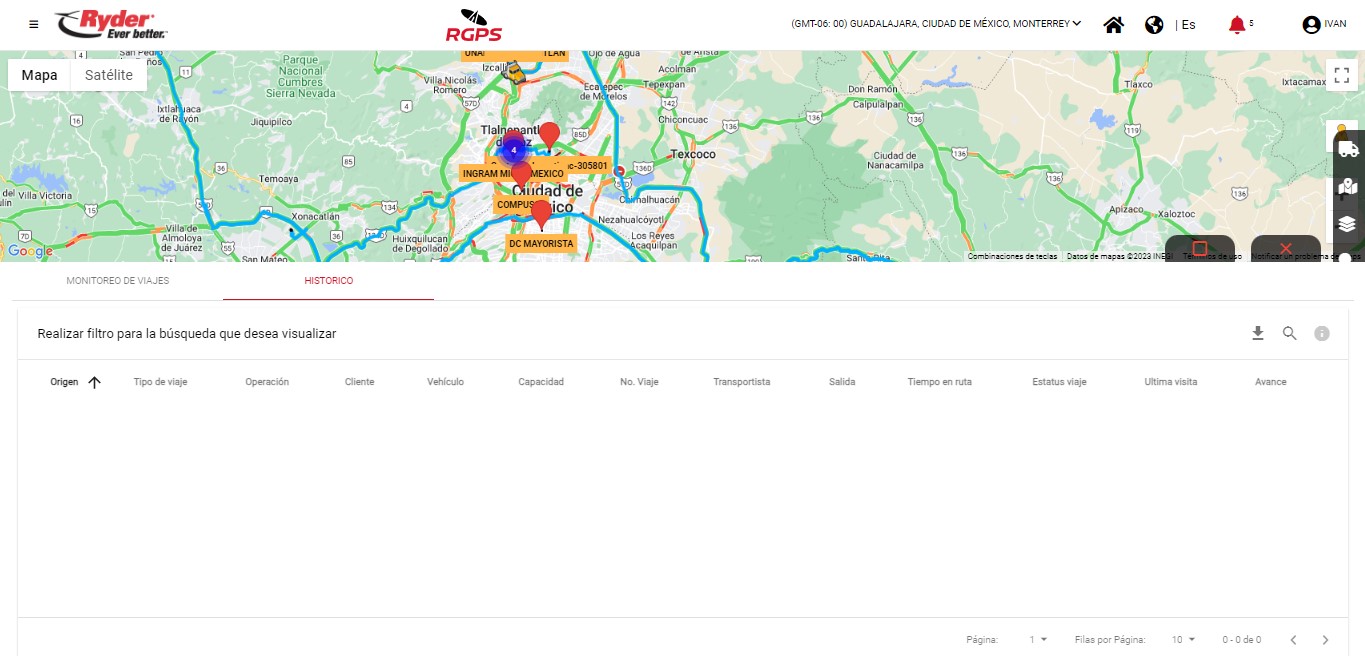Open the hamburger navigation menu
The image size is (1365, 656).
click(x=34, y=24)
